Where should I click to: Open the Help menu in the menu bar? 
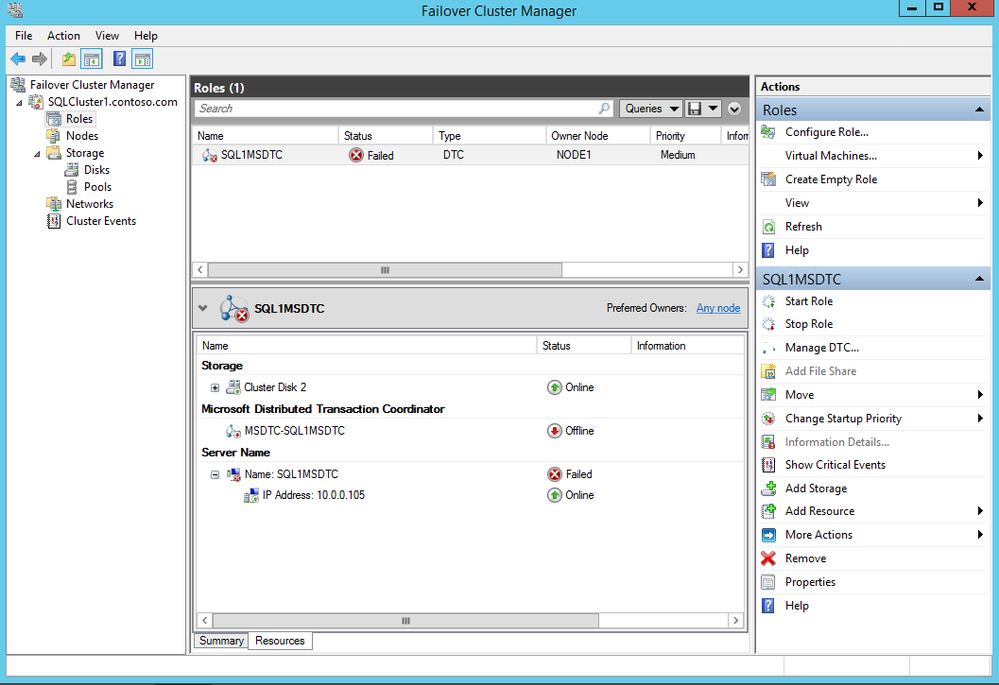click(x=146, y=36)
